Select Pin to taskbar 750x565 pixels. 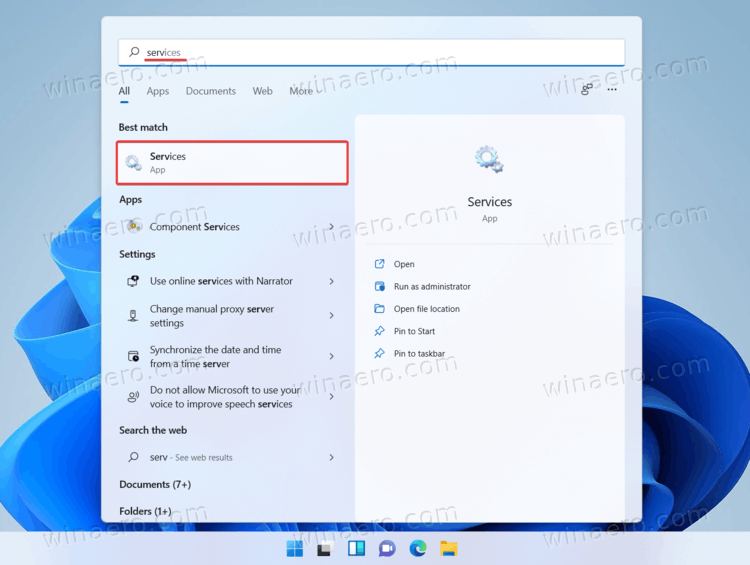click(419, 354)
